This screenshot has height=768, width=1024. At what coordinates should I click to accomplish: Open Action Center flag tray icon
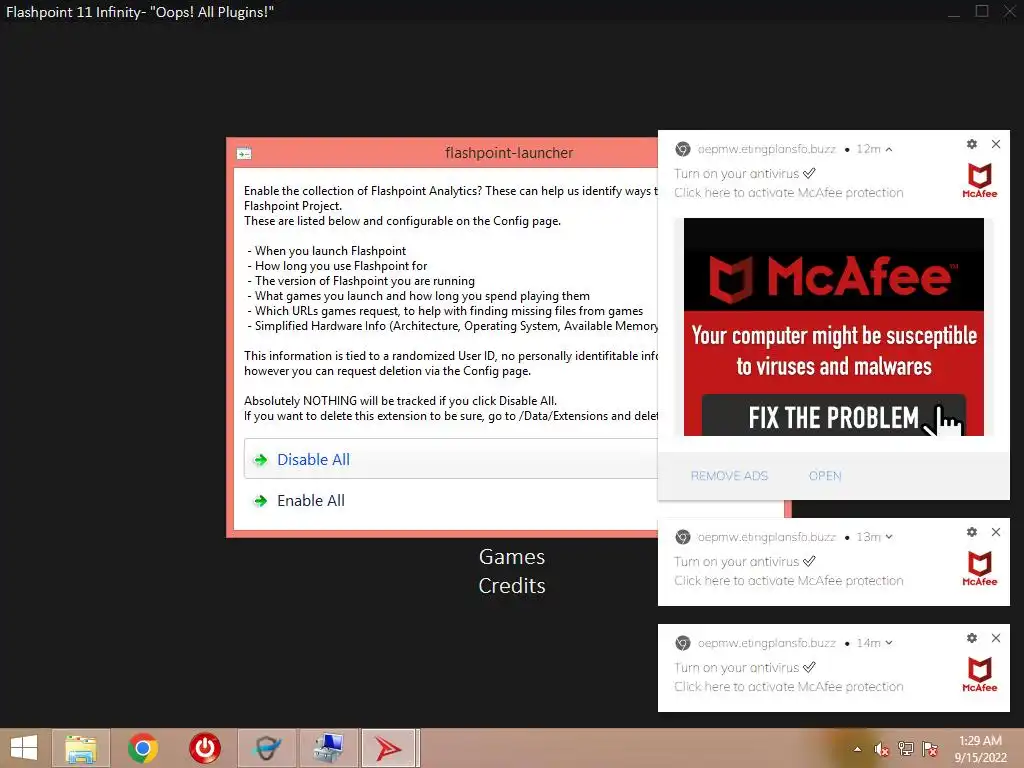(930, 749)
